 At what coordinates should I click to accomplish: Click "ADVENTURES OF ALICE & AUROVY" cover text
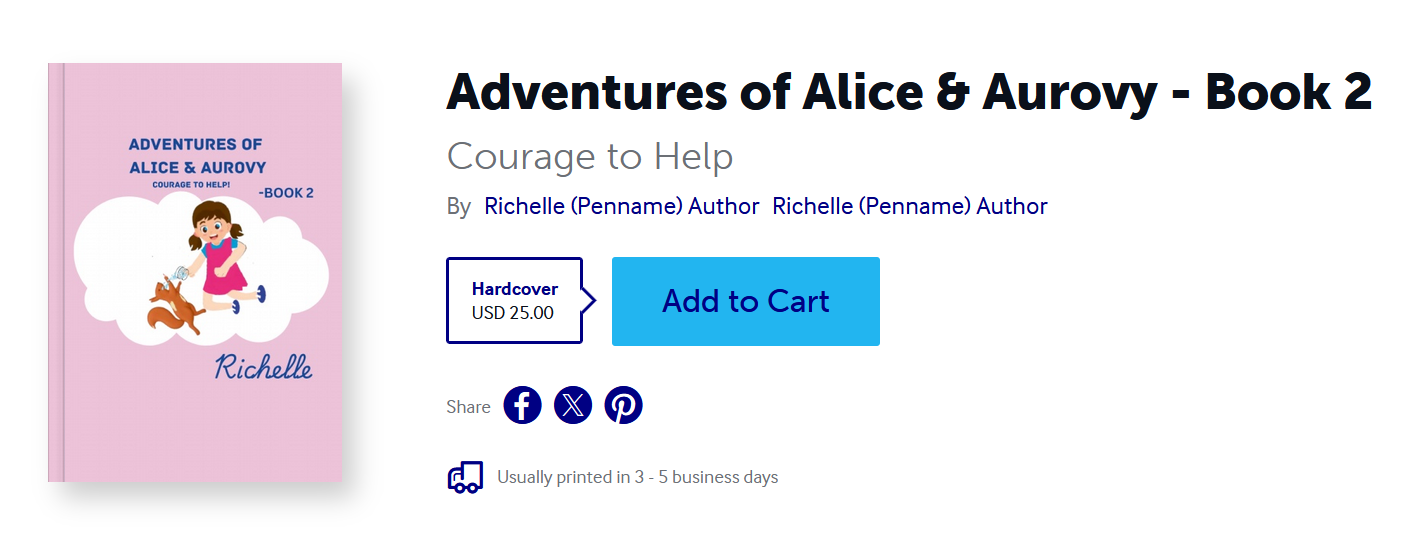(196, 156)
